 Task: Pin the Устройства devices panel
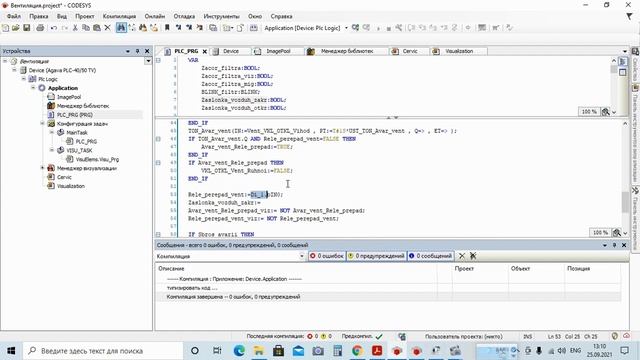click(138, 51)
